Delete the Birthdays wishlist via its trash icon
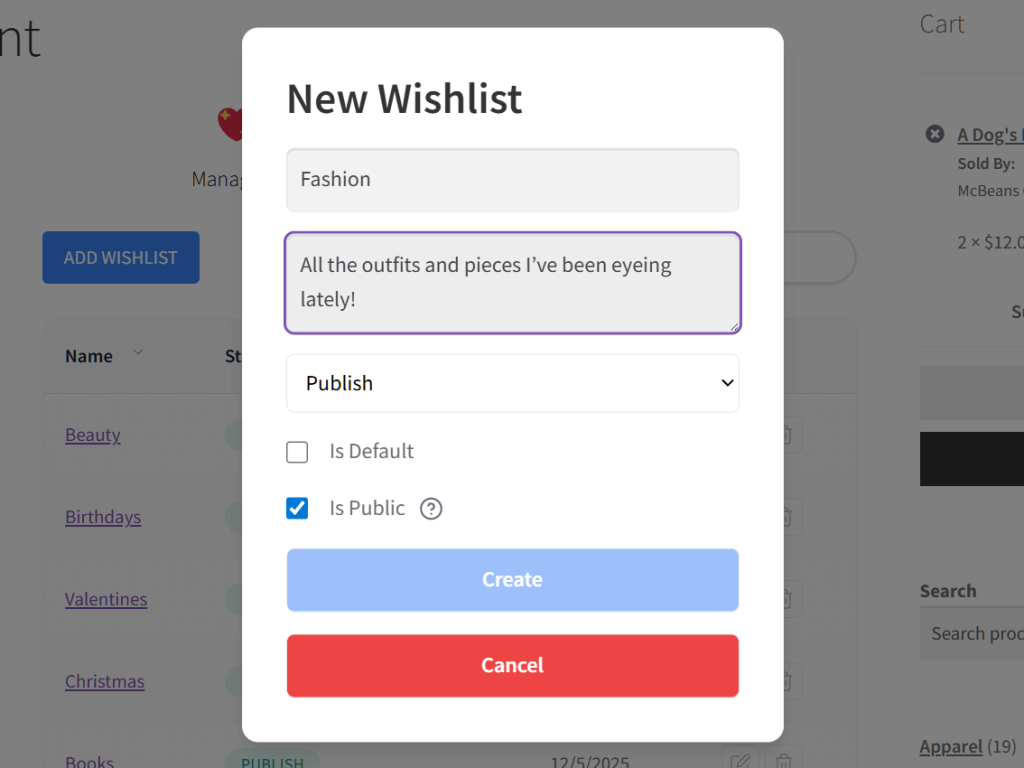Screen dimensions: 1024x768 coord(786,516)
